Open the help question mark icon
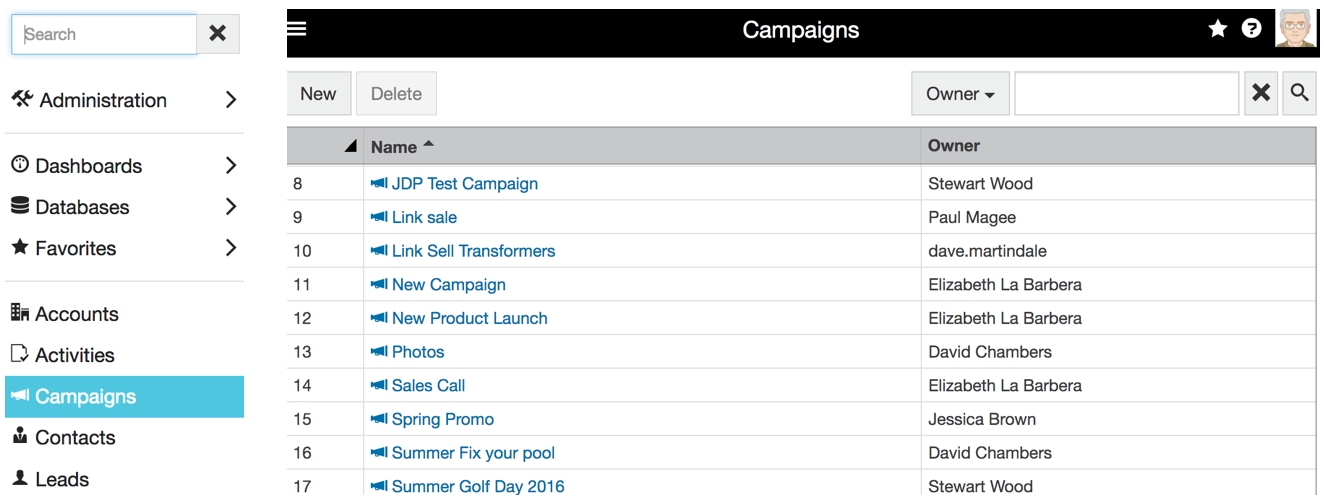 pyautogui.click(x=1251, y=30)
